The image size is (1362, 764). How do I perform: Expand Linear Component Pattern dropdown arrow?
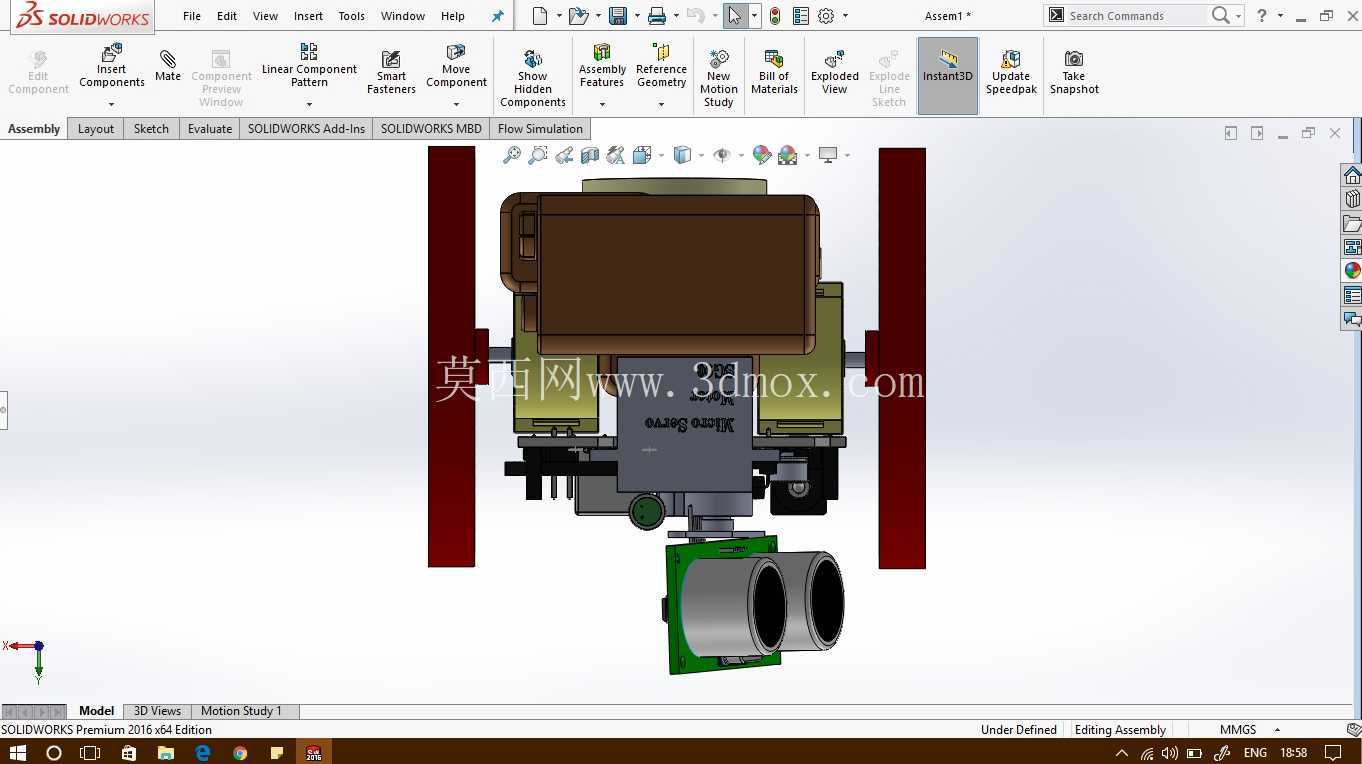coord(309,104)
